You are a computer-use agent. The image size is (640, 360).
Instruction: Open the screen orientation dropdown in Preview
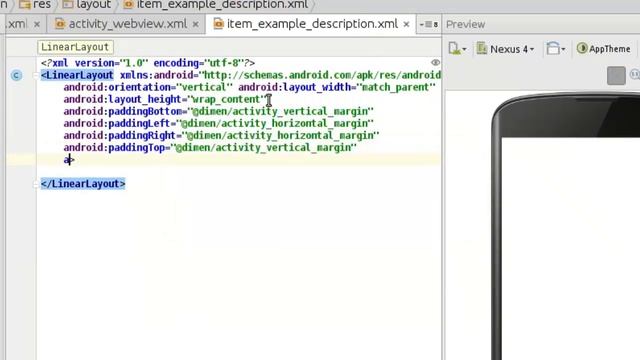point(556,49)
